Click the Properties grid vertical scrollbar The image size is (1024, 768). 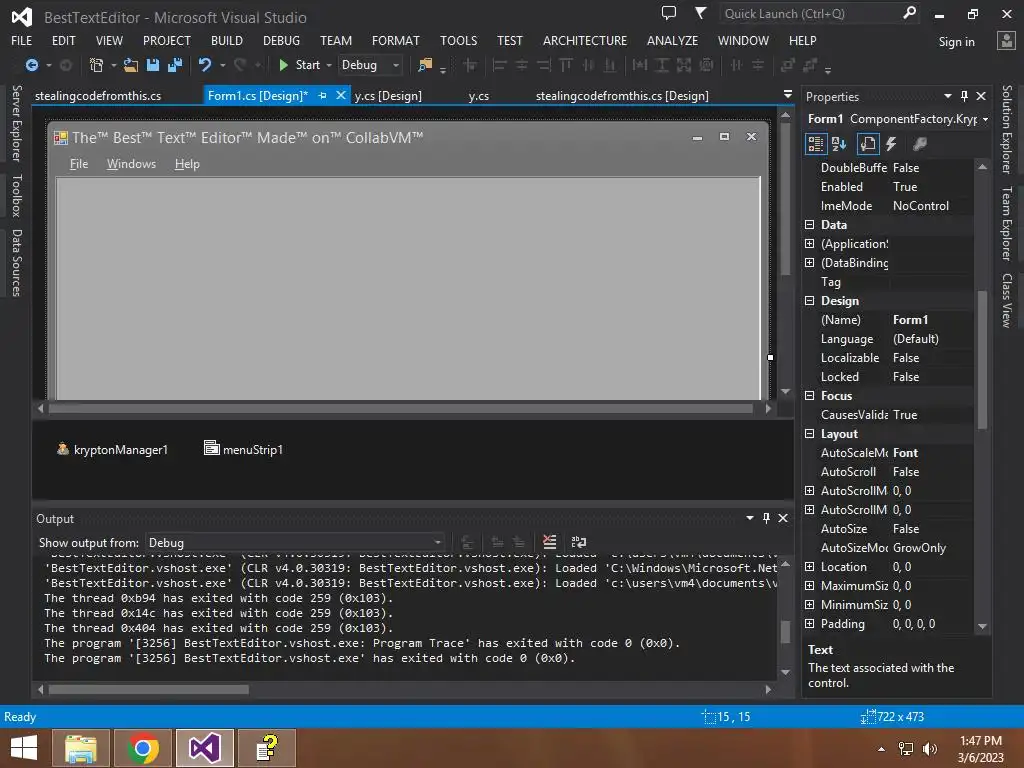(x=982, y=359)
